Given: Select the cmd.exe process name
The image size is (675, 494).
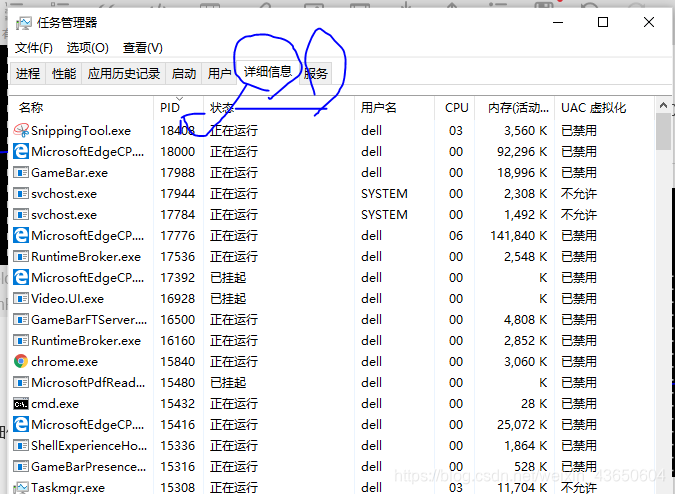Looking at the screenshot, I should tap(55, 404).
